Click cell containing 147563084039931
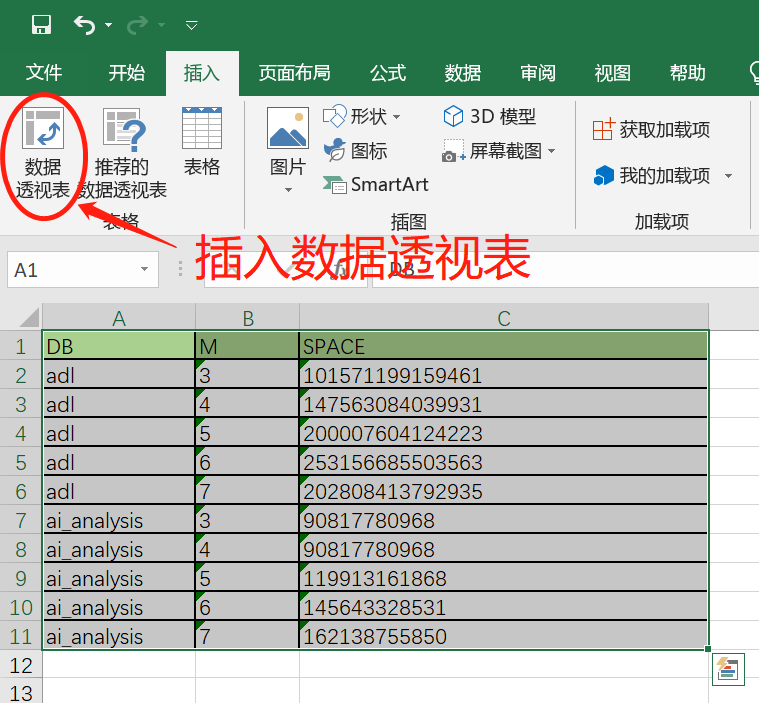 click(504, 404)
